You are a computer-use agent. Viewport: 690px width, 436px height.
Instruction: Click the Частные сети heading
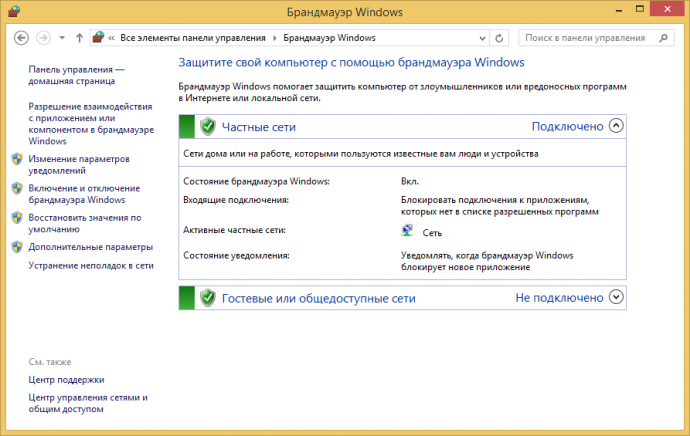259,127
